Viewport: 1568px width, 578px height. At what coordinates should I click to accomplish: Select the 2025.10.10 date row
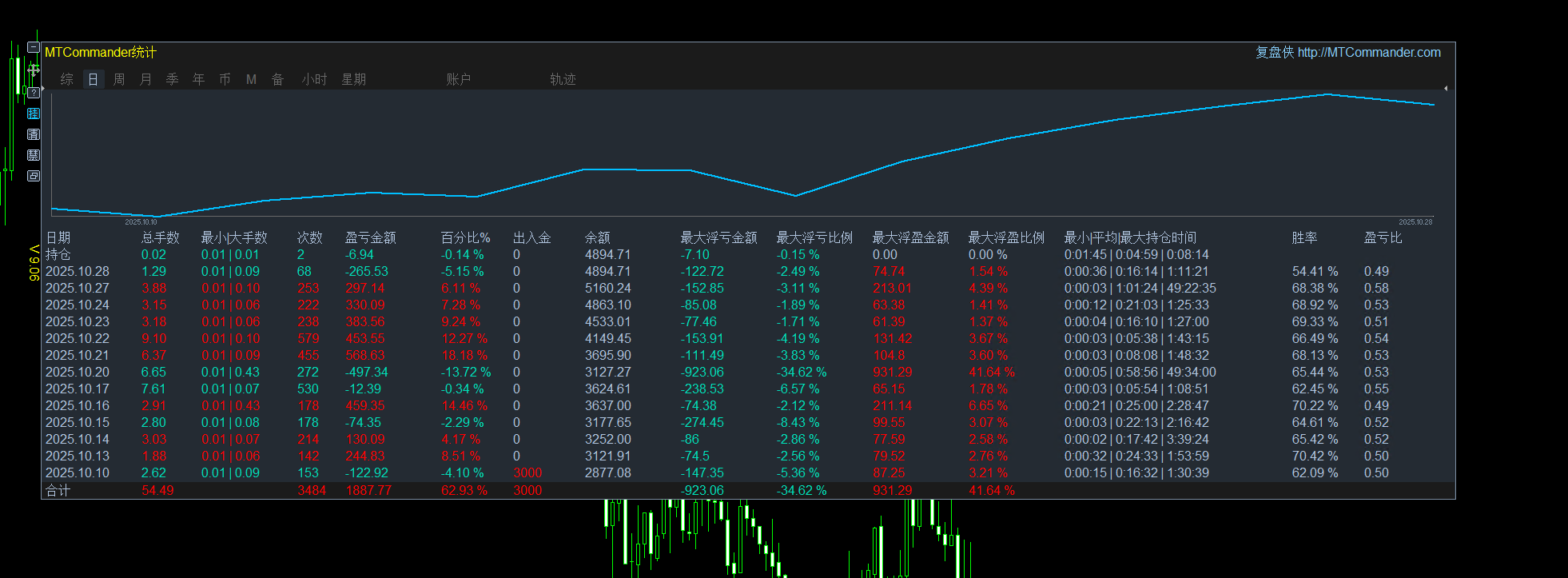(78, 472)
